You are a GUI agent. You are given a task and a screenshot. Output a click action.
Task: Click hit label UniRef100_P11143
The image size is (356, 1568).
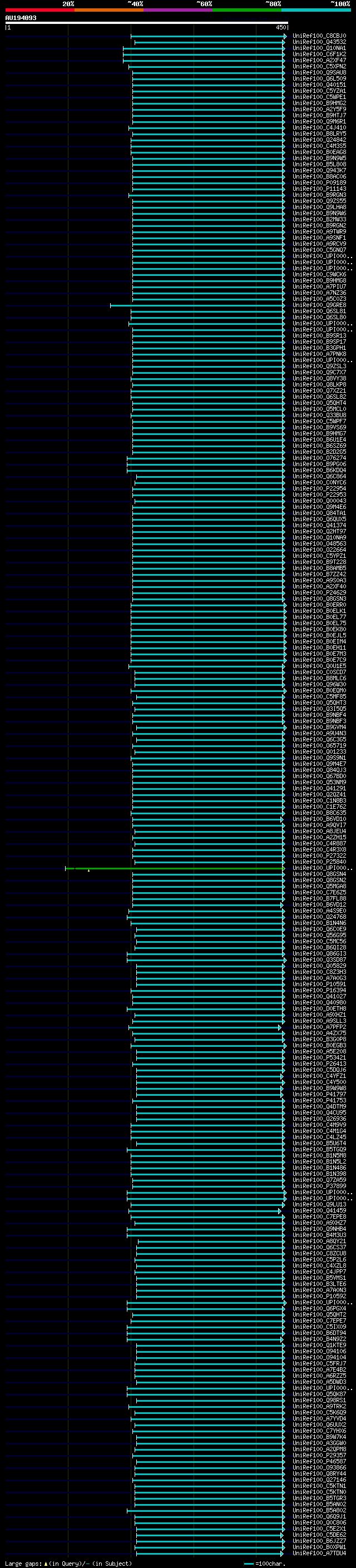pyautogui.click(x=319, y=189)
